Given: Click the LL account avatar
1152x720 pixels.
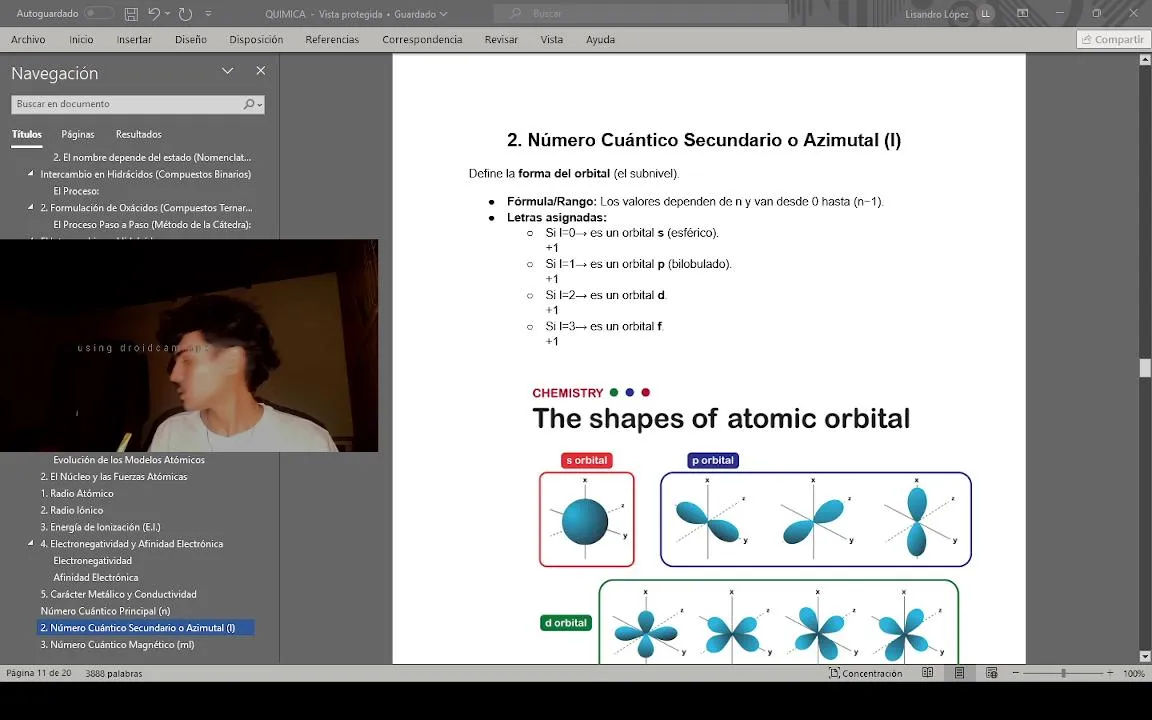Looking at the screenshot, I should (985, 14).
